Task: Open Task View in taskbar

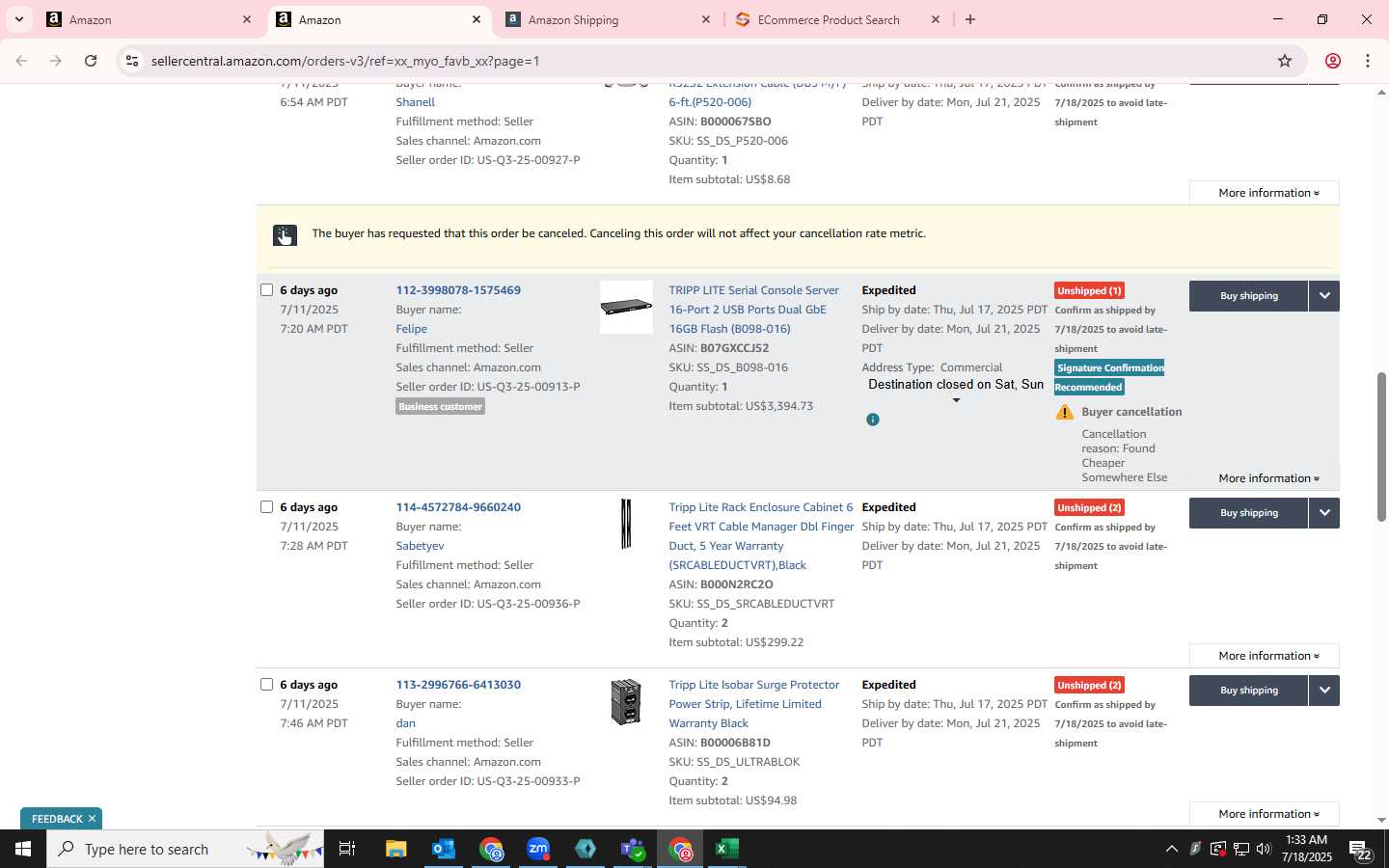Action: click(x=347, y=849)
